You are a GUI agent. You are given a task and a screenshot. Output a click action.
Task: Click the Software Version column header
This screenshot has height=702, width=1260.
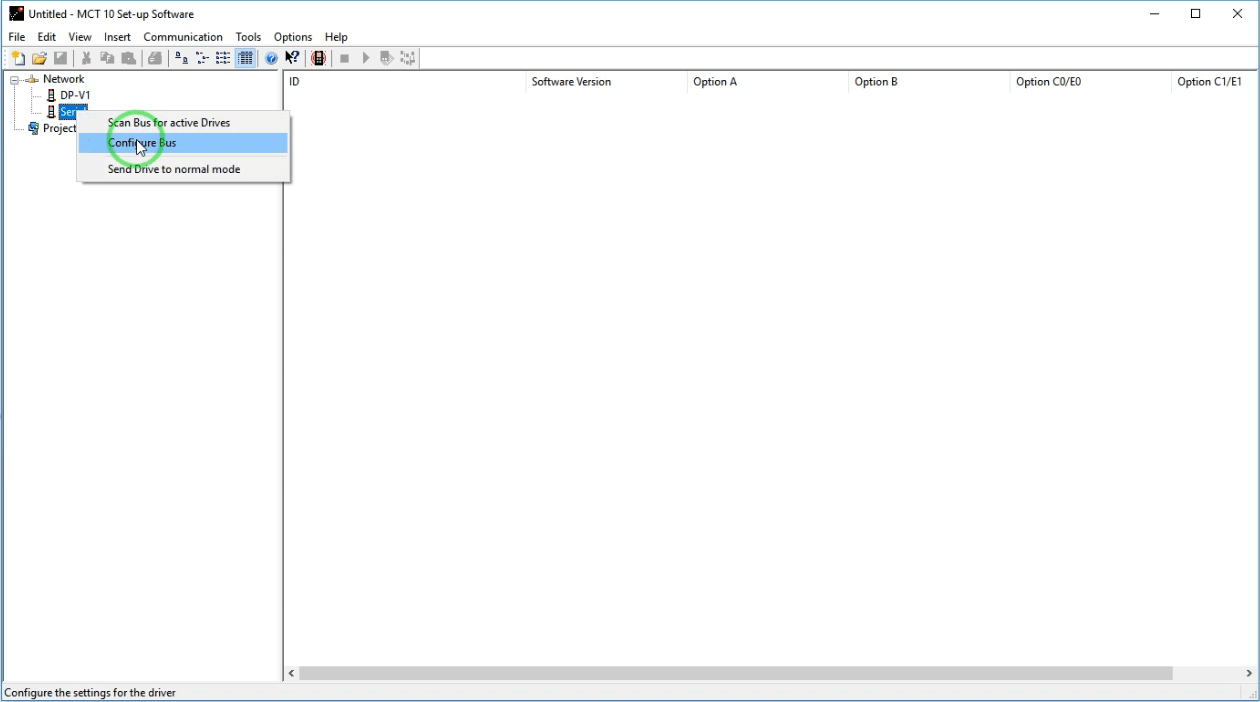point(571,82)
